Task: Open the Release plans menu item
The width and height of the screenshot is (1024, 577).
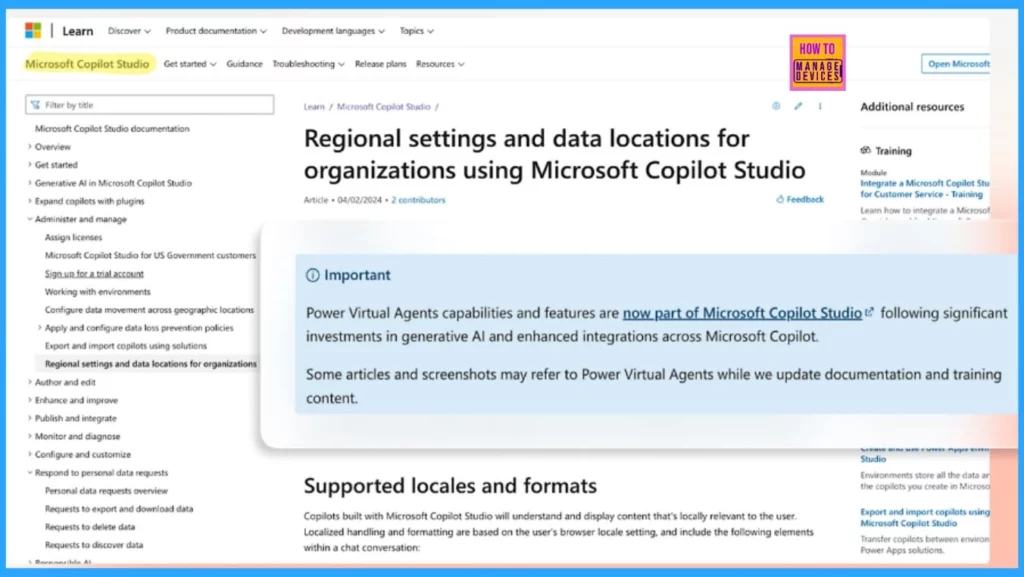Action: point(380,64)
